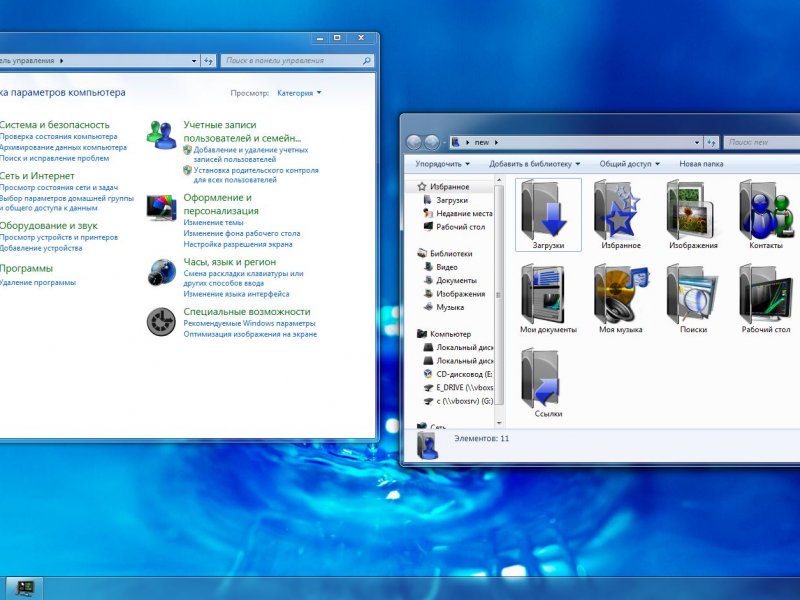This screenshot has height=600, width=800.
Task: Open the Поиски folder icon
Action: tap(693, 298)
